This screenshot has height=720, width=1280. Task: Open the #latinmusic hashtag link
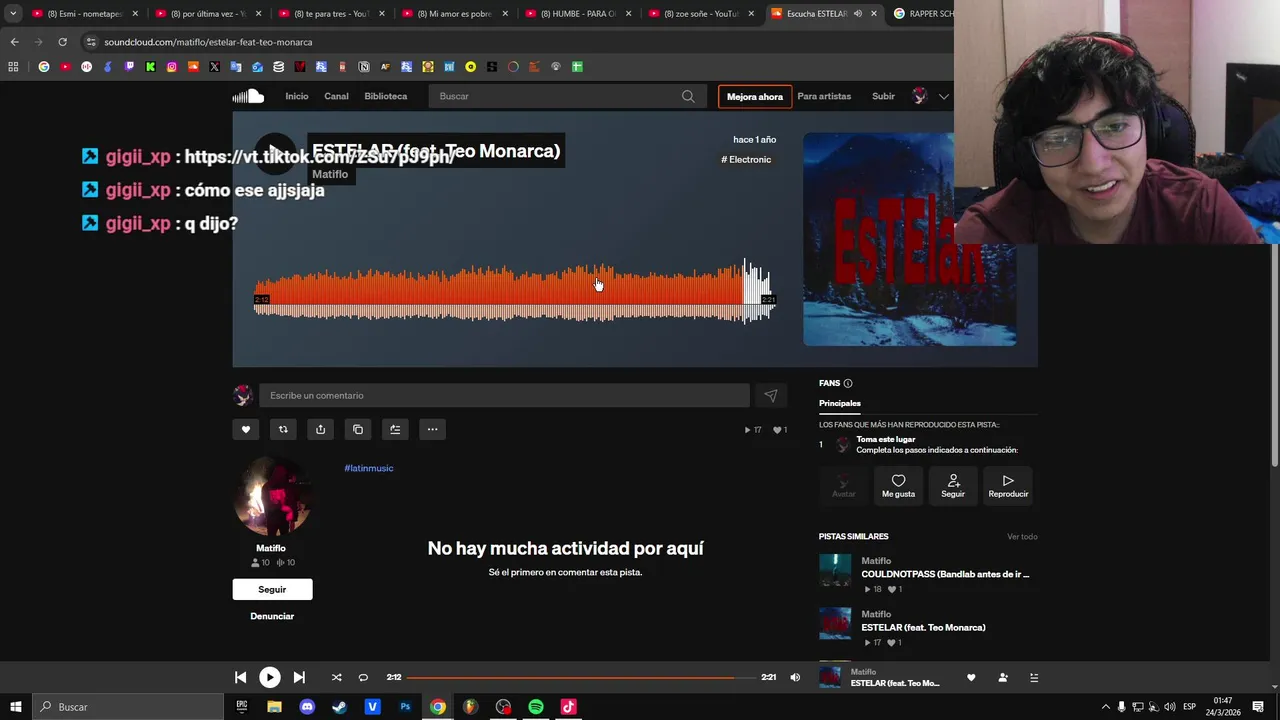369,468
